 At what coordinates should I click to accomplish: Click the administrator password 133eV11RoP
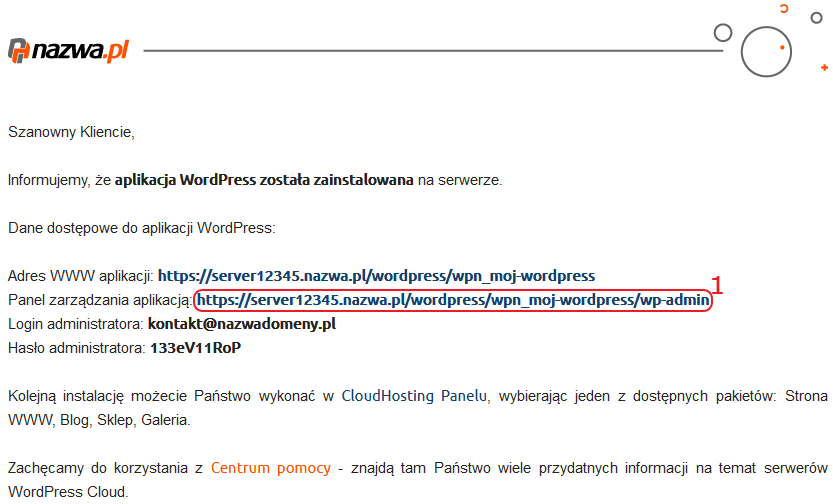pos(196,348)
